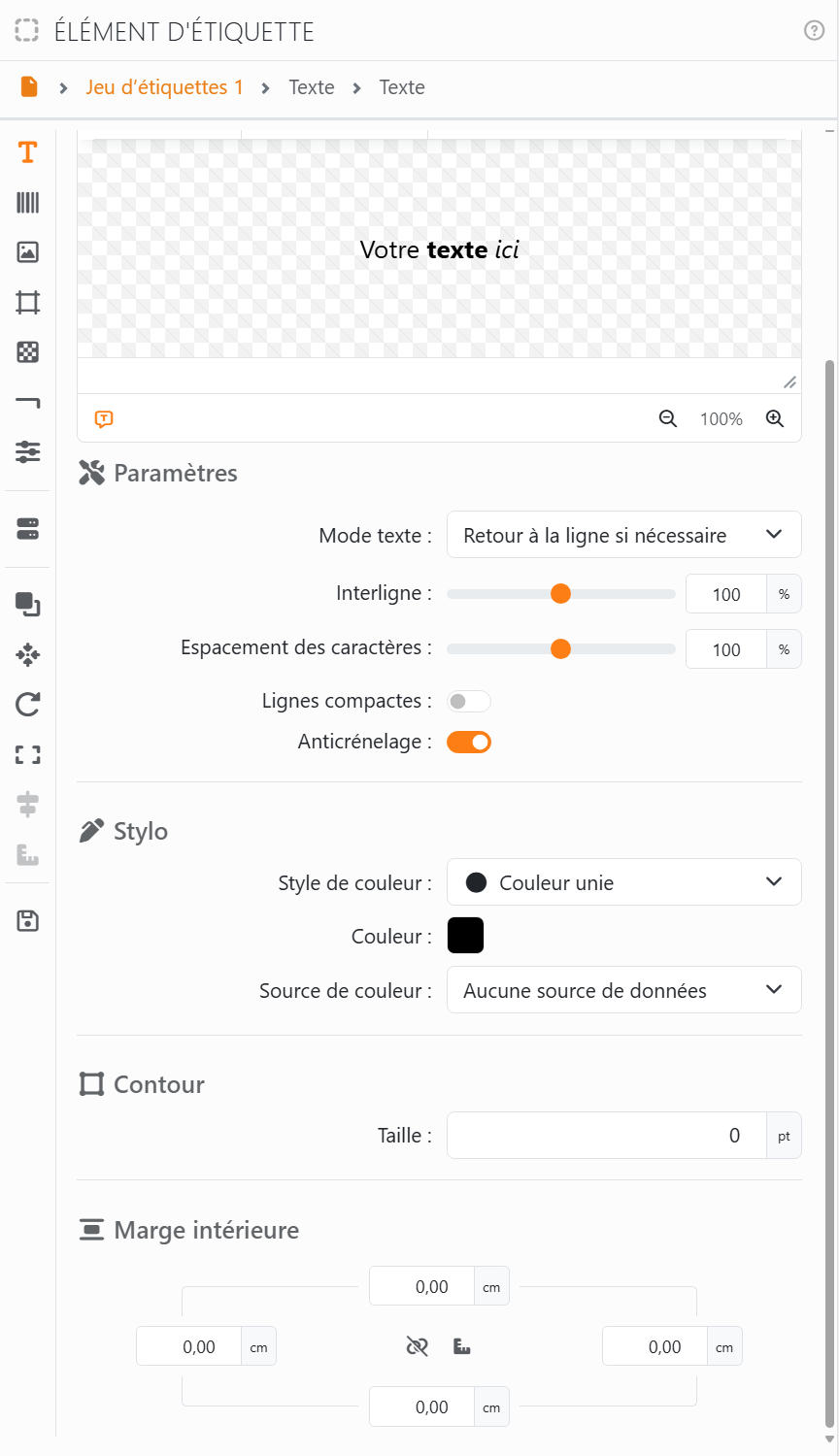This screenshot has width=839, height=1456.
Task: Click the dashed square header icon
Action: pos(27,31)
